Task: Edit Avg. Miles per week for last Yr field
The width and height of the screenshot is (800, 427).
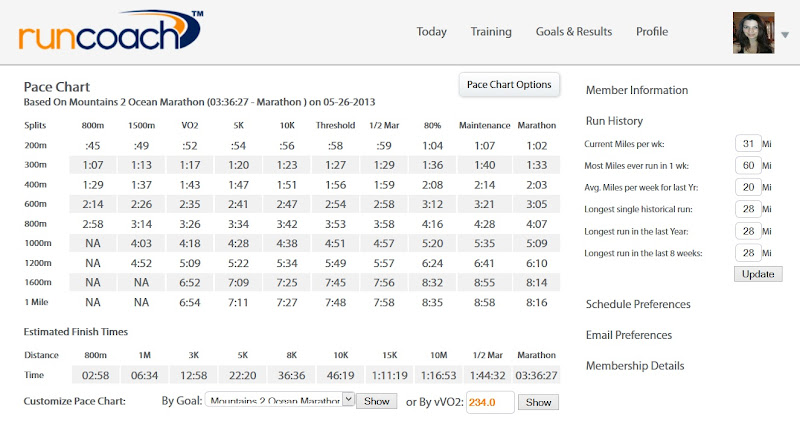Action: point(748,187)
